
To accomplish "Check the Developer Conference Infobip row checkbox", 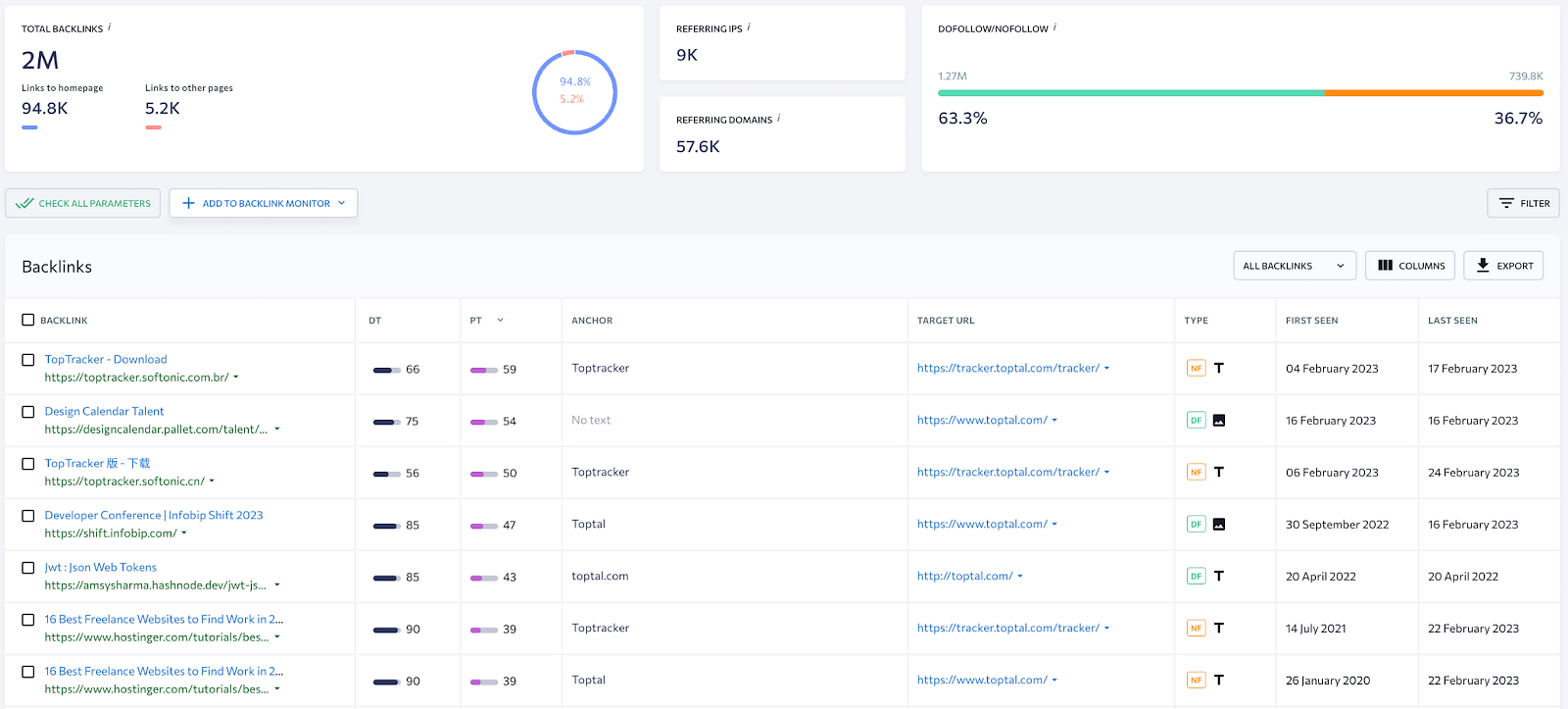I will tap(28, 516).
